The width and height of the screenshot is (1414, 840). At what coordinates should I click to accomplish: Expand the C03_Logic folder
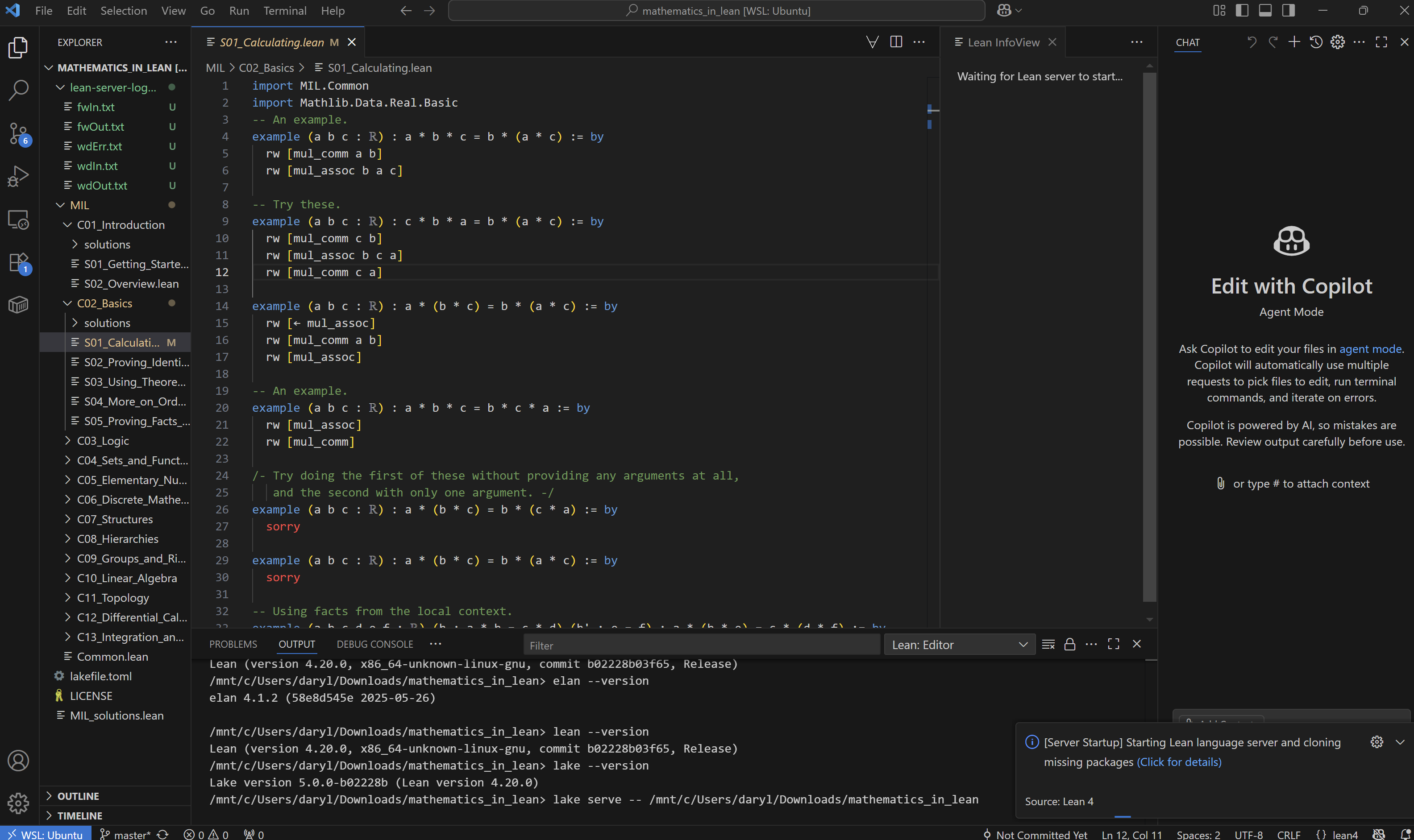tap(103, 440)
